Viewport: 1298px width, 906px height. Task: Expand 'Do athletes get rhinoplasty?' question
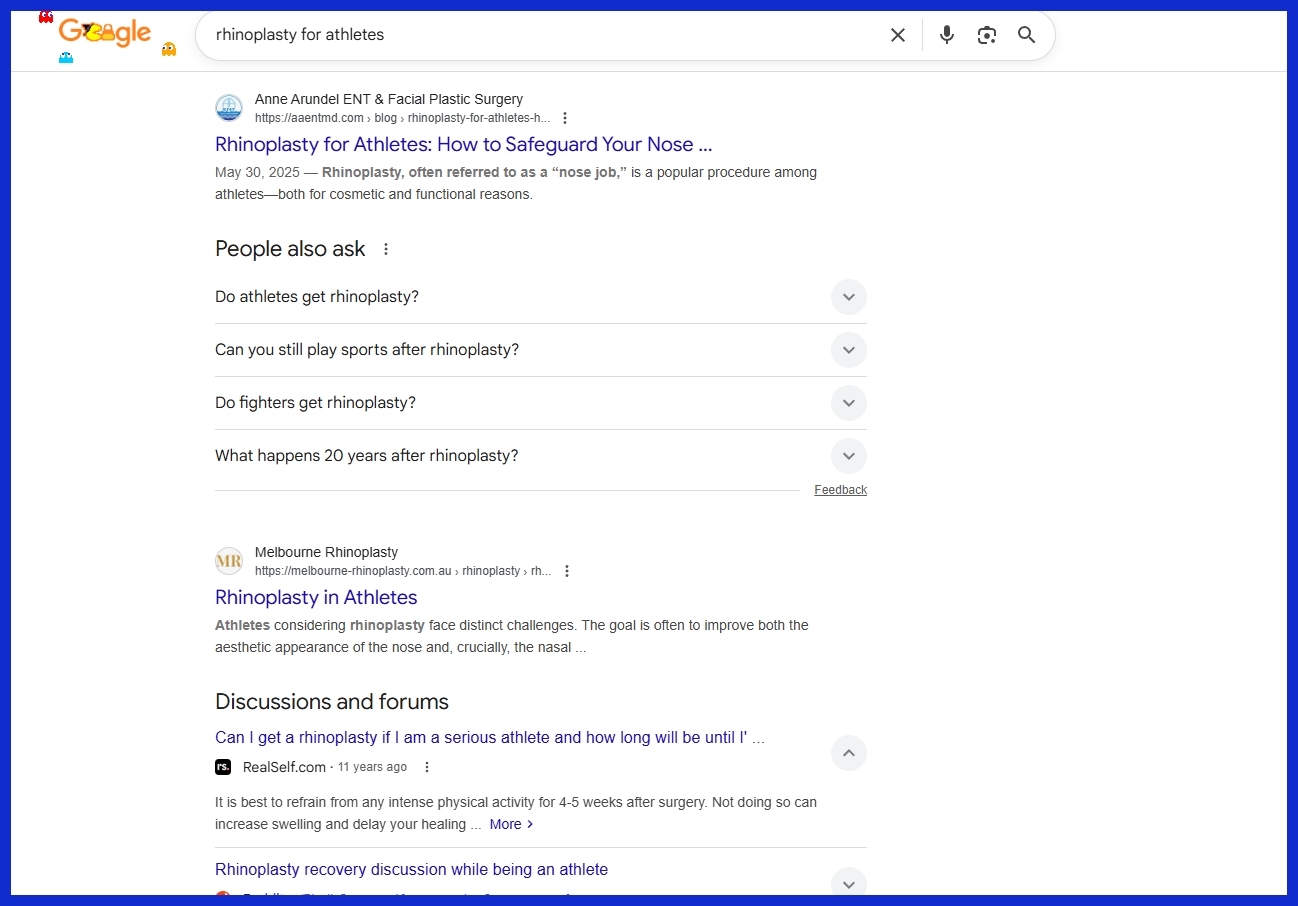point(848,297)
